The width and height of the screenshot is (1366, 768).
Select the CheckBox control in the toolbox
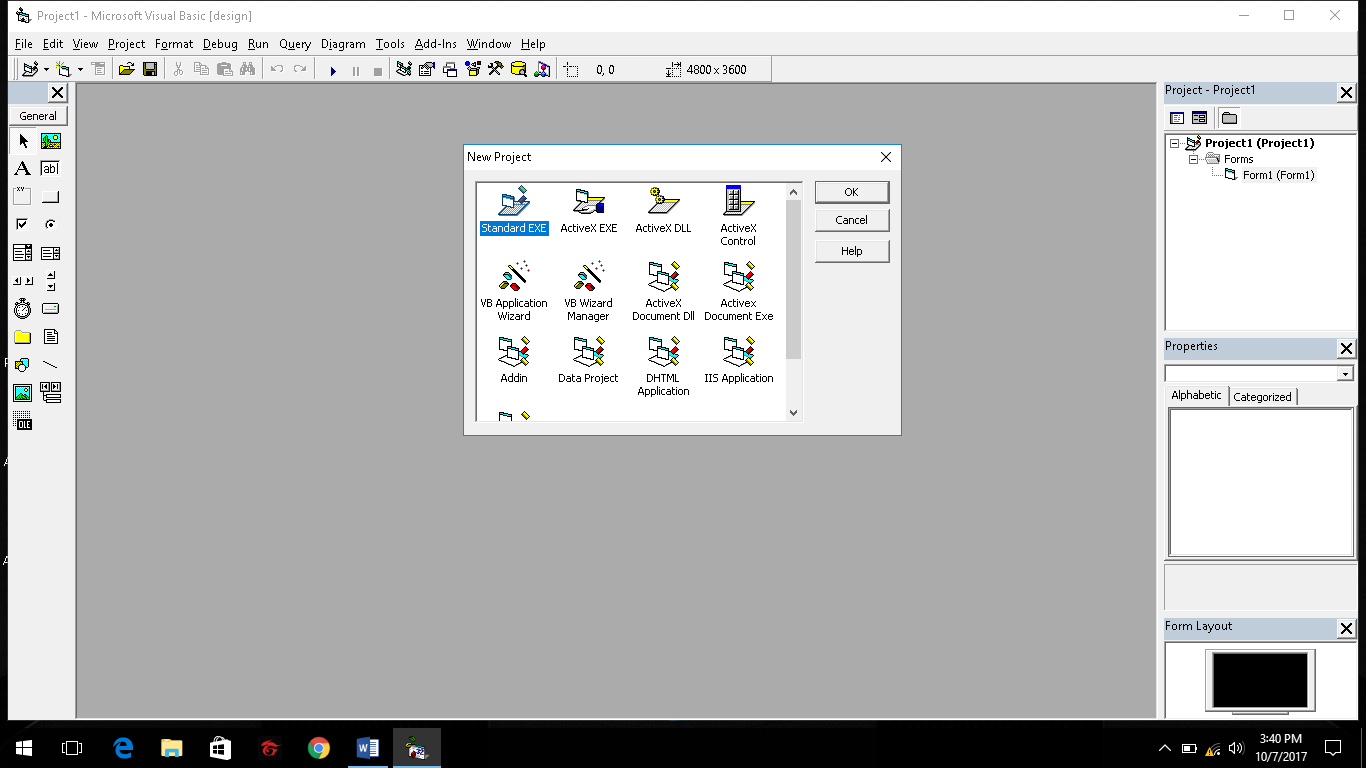(22, 224)
